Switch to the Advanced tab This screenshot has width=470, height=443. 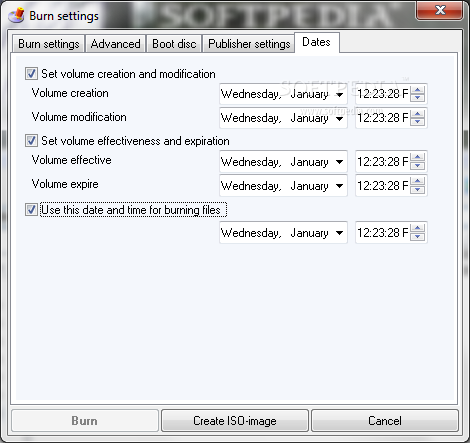pos(116,44)
